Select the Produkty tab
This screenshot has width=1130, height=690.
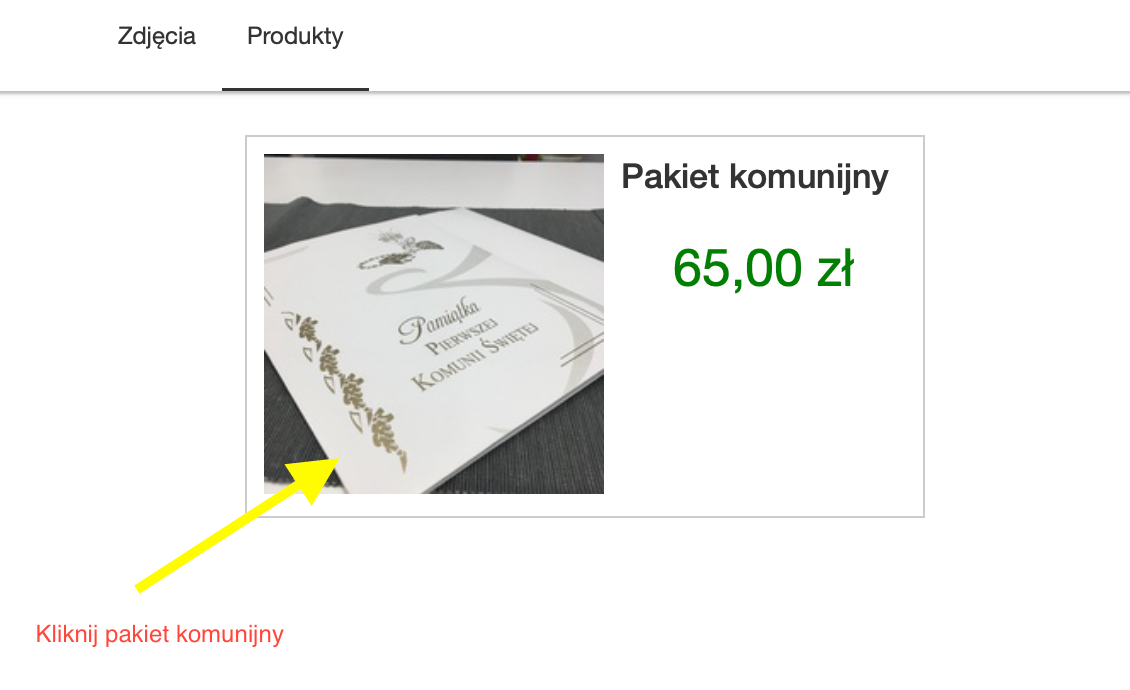[x=295, y=36]
